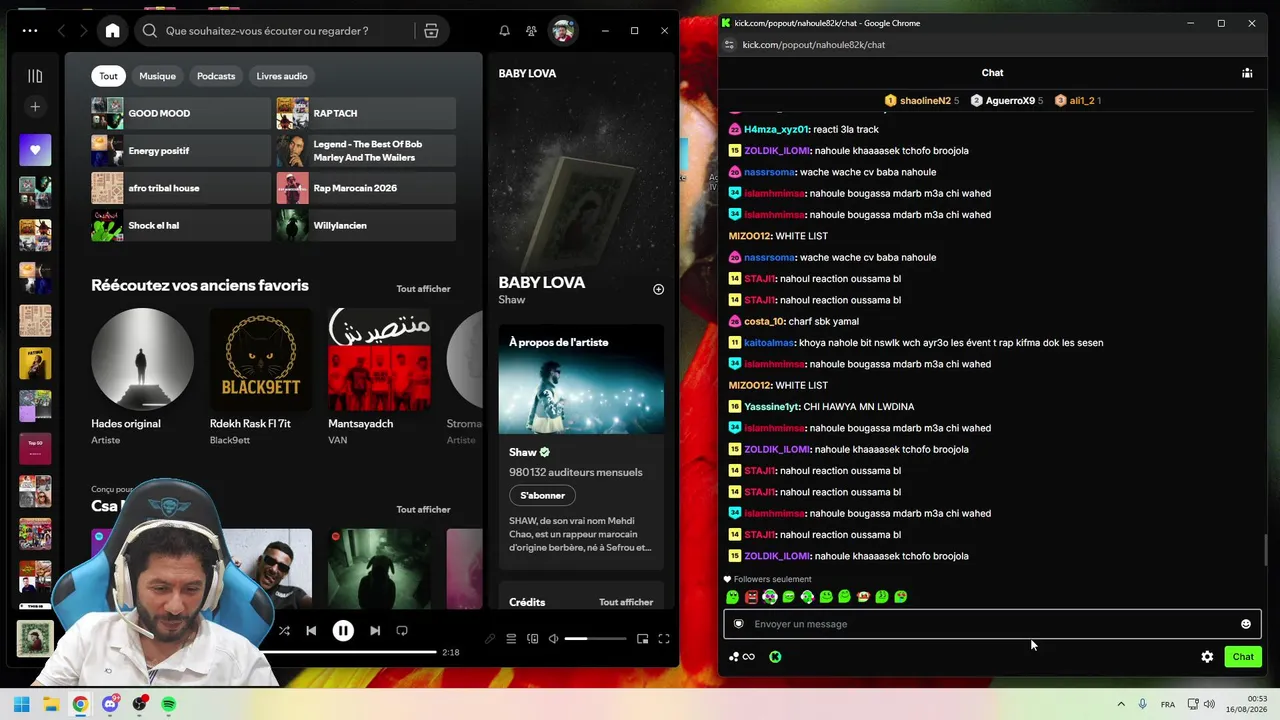Open Windows Start menu
This screenshot has height=720, width=1280.
22,704
